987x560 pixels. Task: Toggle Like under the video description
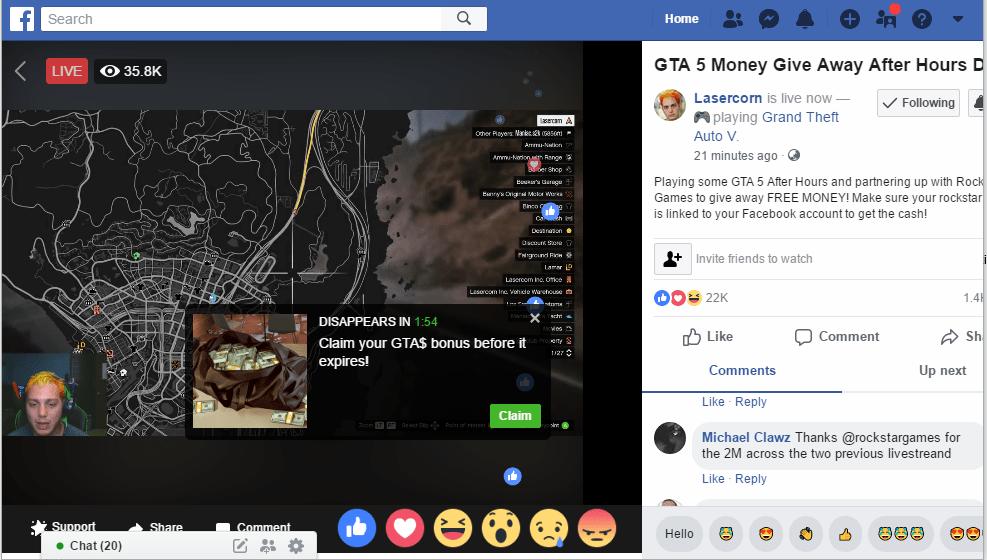[x=708, y=337]
